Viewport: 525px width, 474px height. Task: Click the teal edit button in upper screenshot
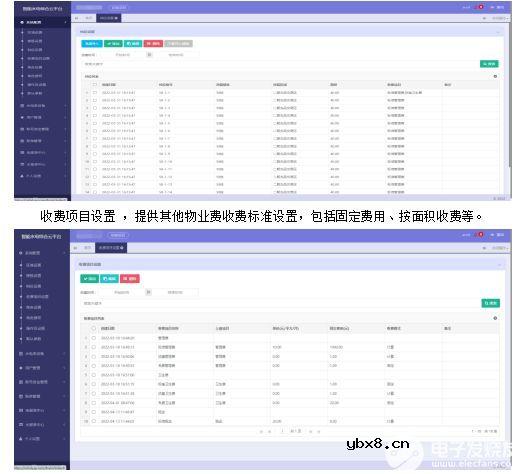(133, 44)
